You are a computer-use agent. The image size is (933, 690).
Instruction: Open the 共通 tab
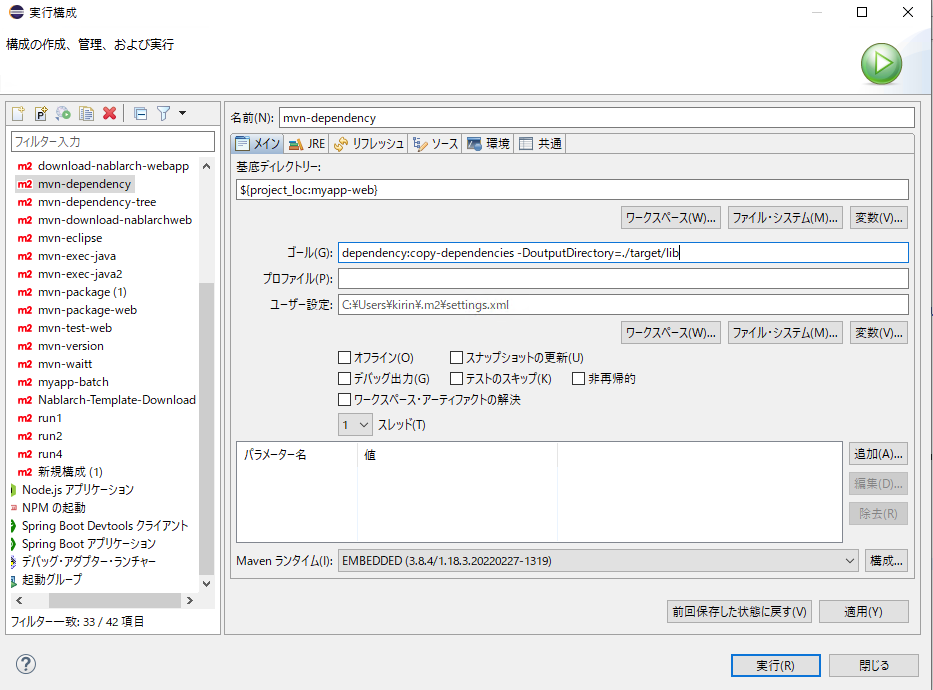point(540,143)
